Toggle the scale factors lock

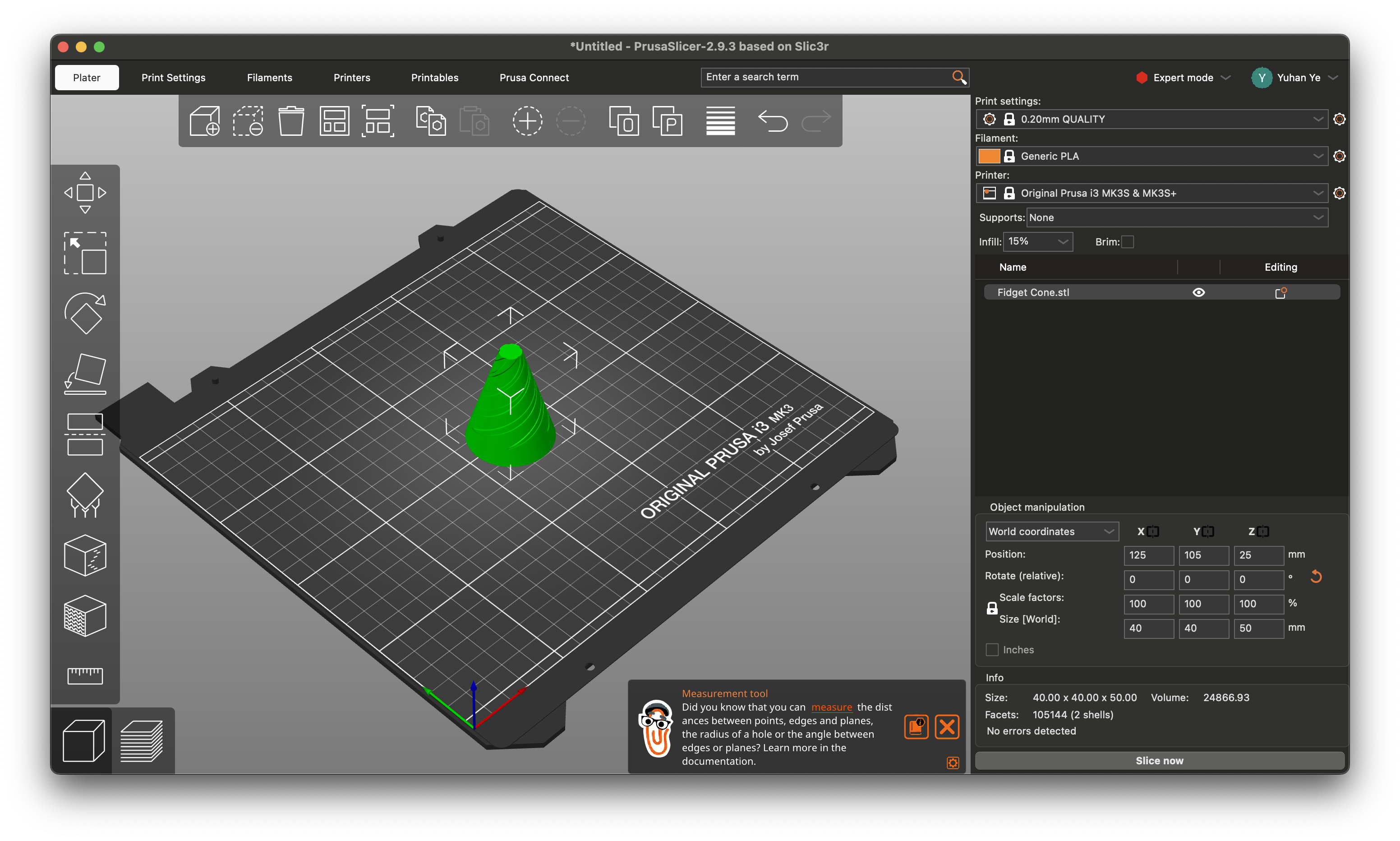(992, 609)
